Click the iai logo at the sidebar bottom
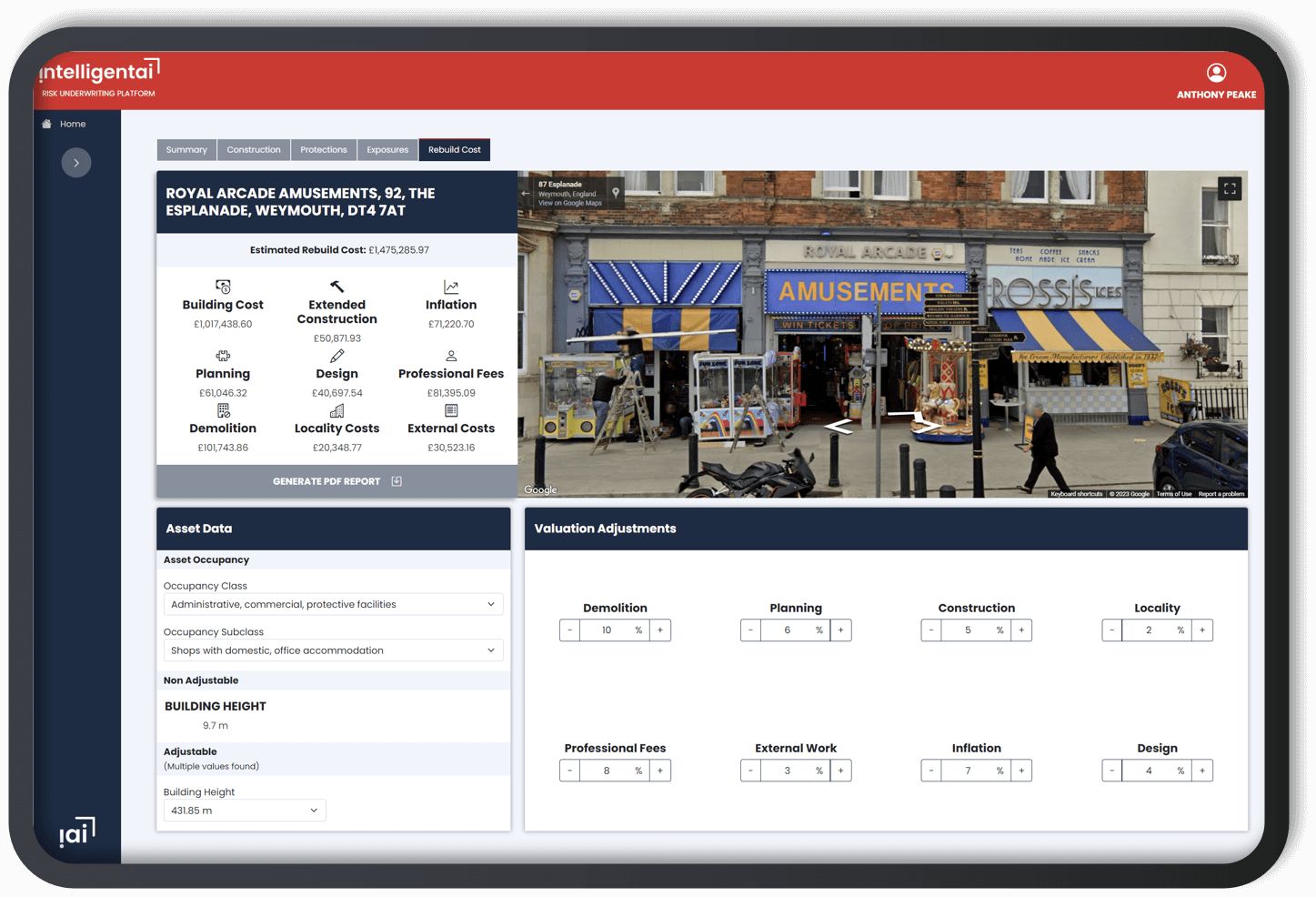1316x897 pixels. [77, 831]
